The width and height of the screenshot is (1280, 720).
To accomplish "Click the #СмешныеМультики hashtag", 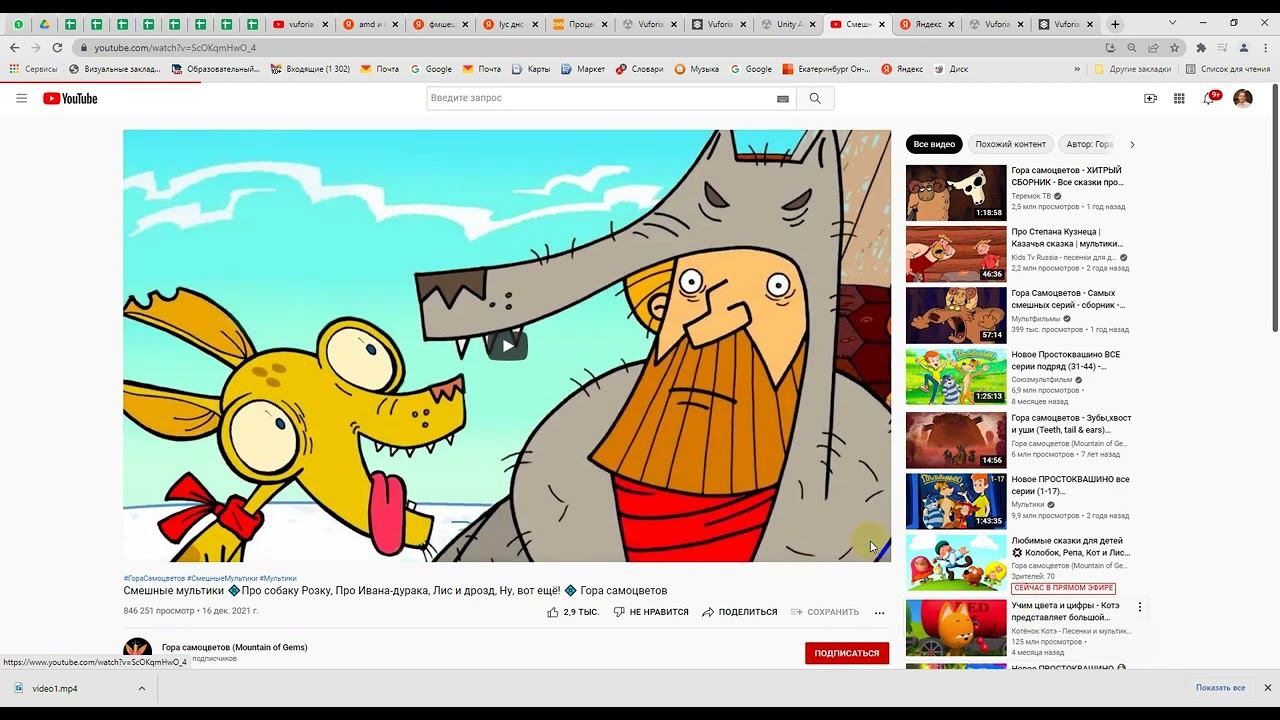I will pos(222,578).
